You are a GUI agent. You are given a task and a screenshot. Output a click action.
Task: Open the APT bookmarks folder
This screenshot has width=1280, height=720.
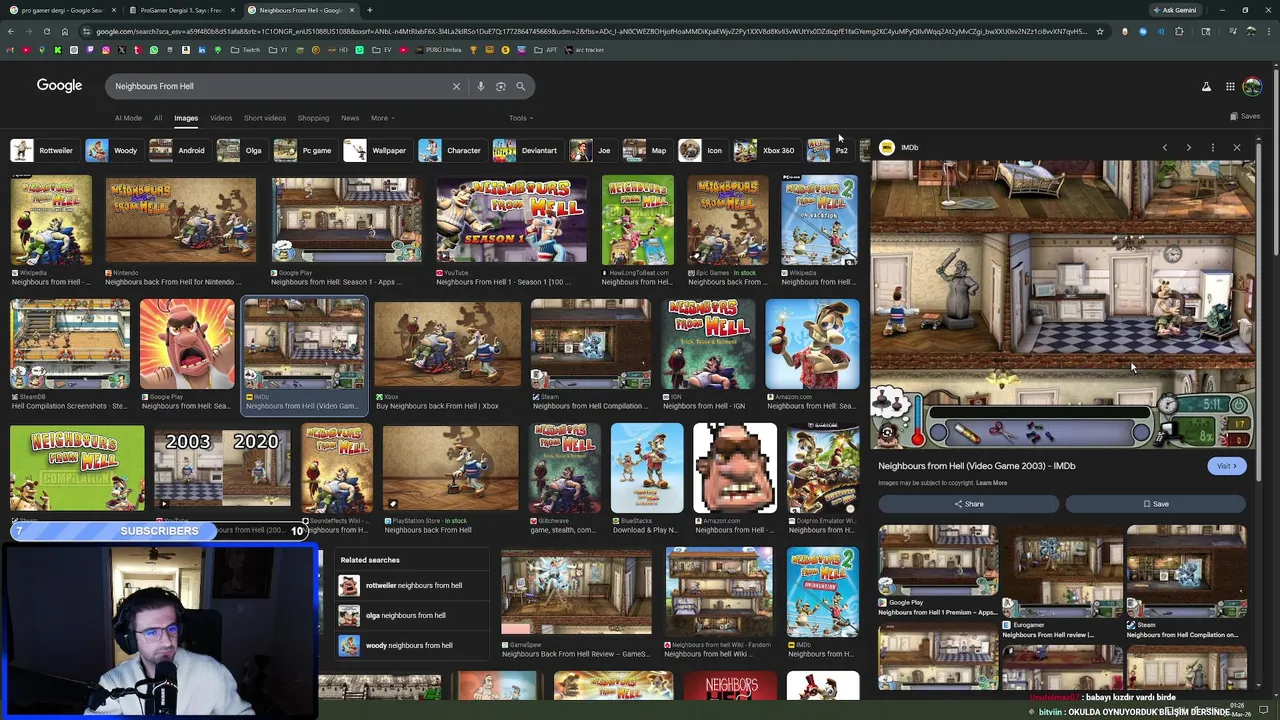tap(546, 50)
